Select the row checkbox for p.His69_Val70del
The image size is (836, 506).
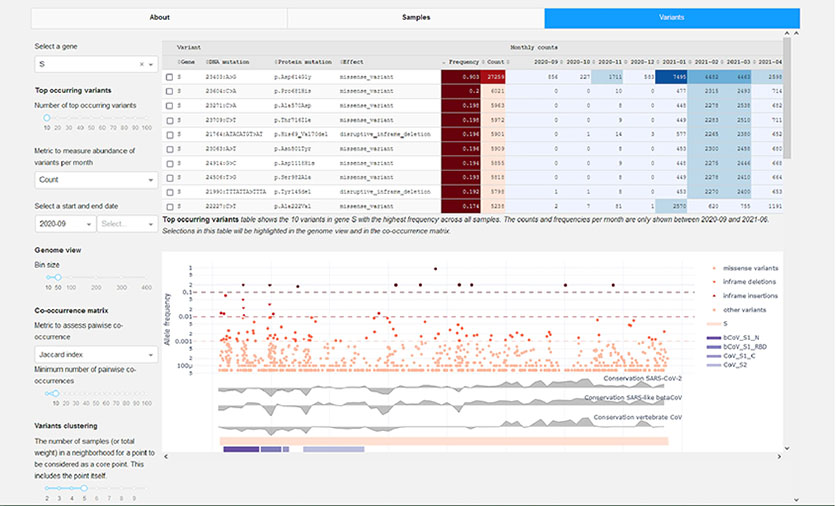(x=170, y=135)
